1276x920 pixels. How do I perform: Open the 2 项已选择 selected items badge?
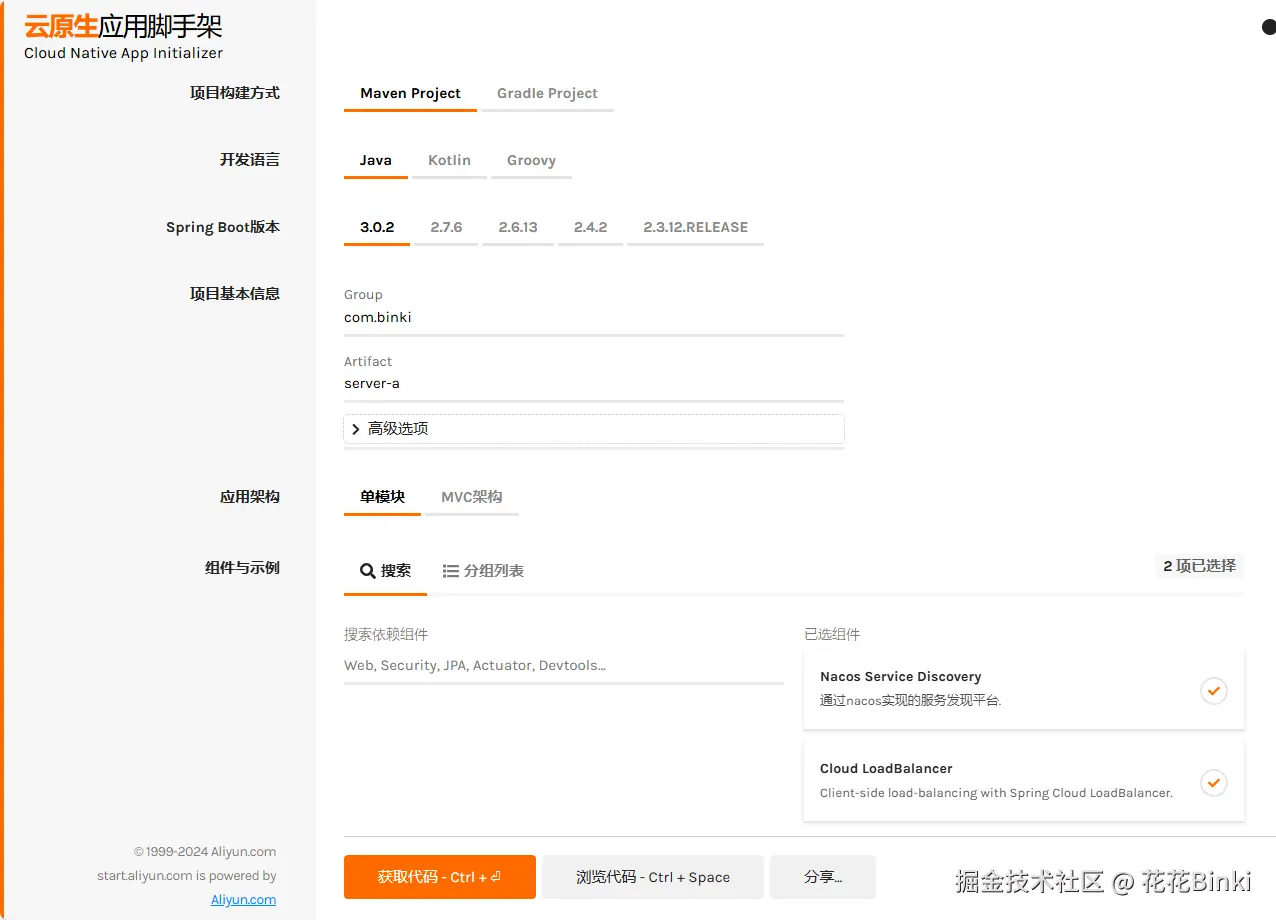tap(1199, 566)
